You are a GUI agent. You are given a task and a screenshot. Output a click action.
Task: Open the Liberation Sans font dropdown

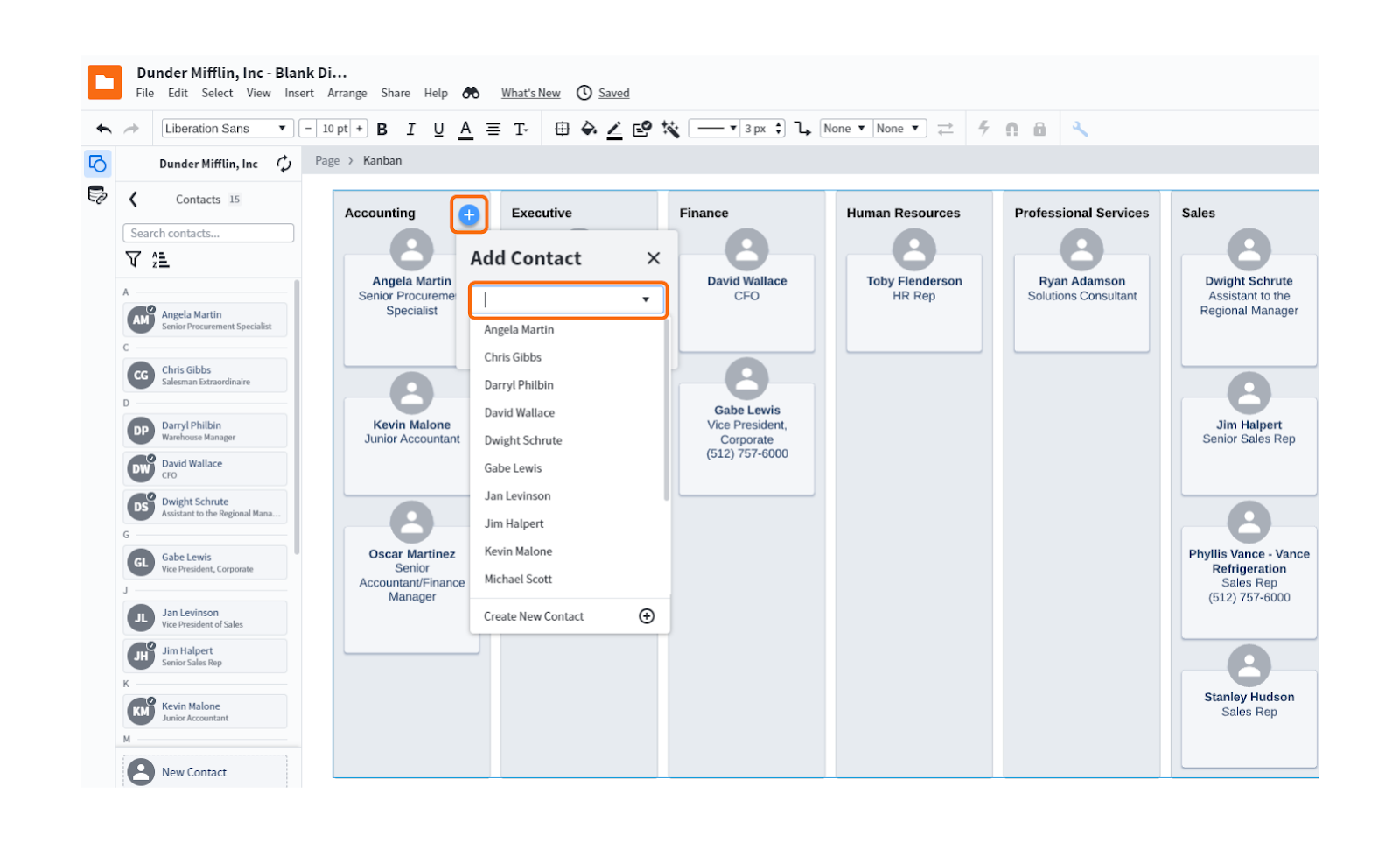coord(226,128)
